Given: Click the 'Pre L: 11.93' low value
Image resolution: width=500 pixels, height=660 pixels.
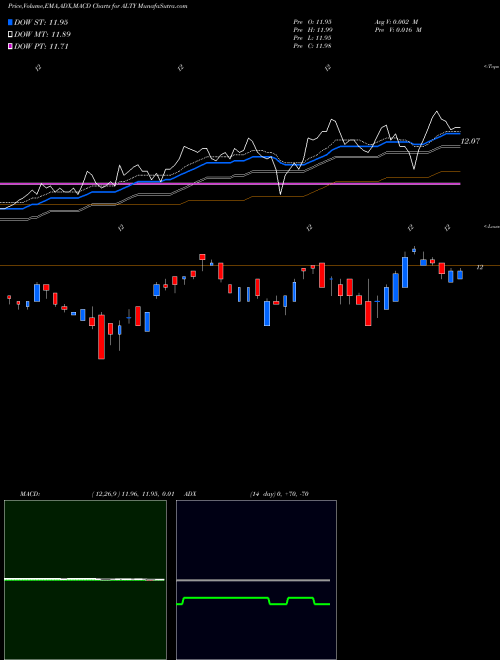Looking at the screenshot, I should pos(312,38).
